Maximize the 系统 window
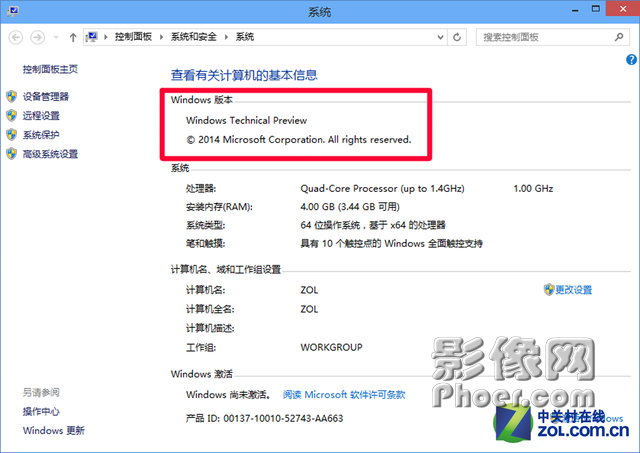The height and width of the screenshot is (453, 640). [596, 9]
